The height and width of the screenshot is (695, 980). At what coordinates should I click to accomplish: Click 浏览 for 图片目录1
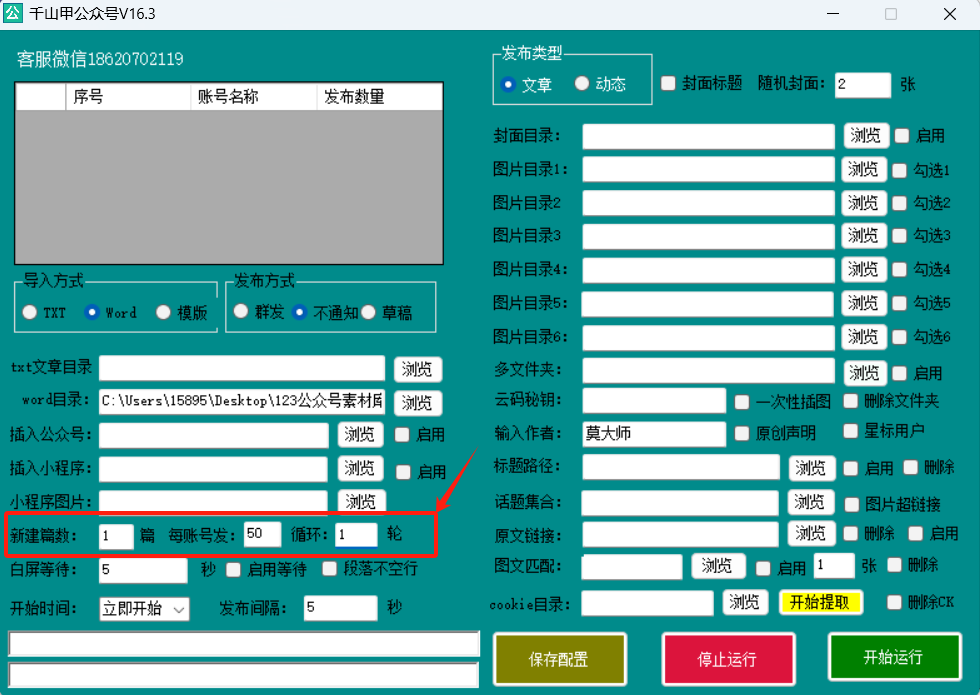(864, 169)
